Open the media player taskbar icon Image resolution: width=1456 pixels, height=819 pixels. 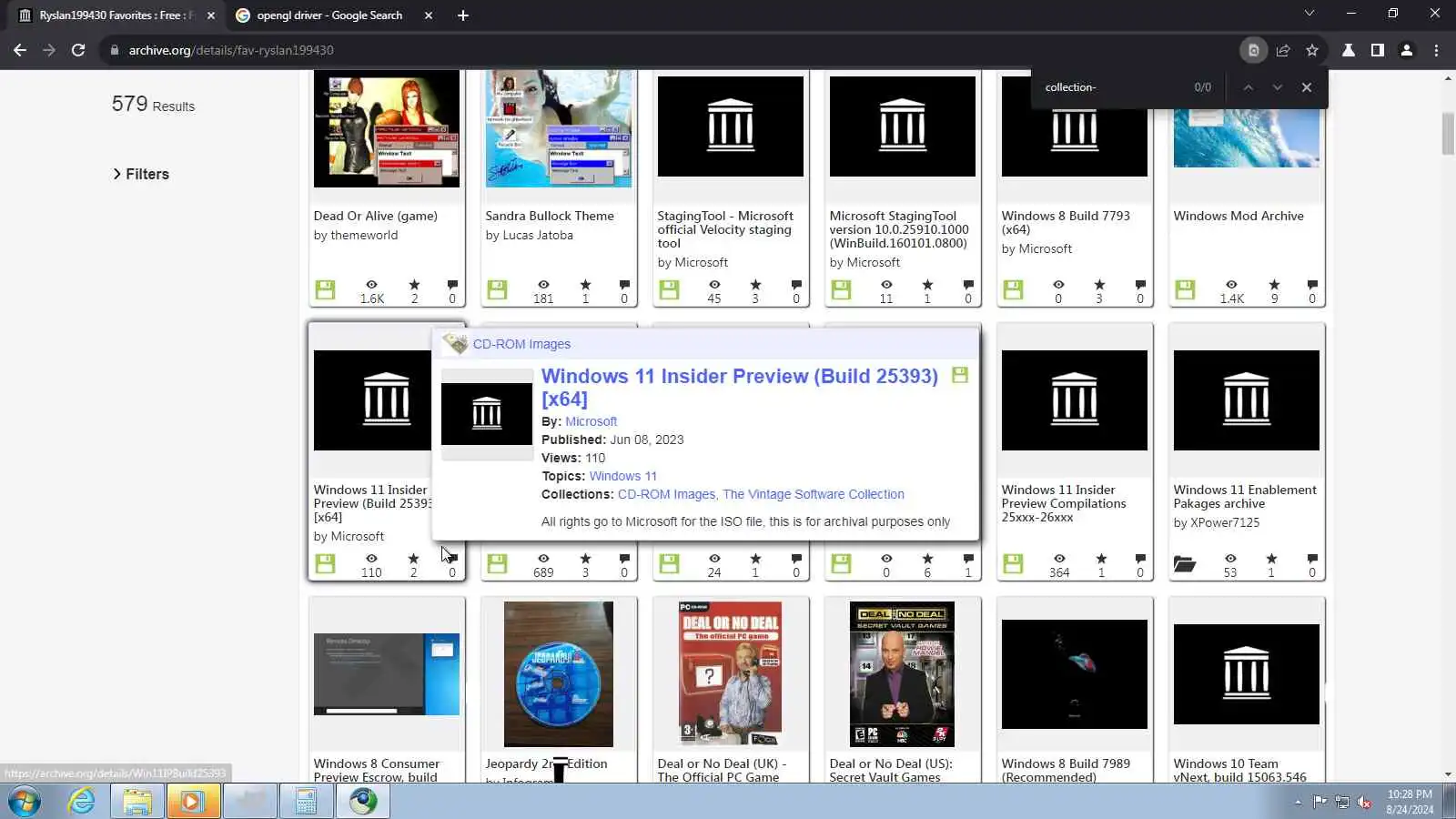point(193,802)
